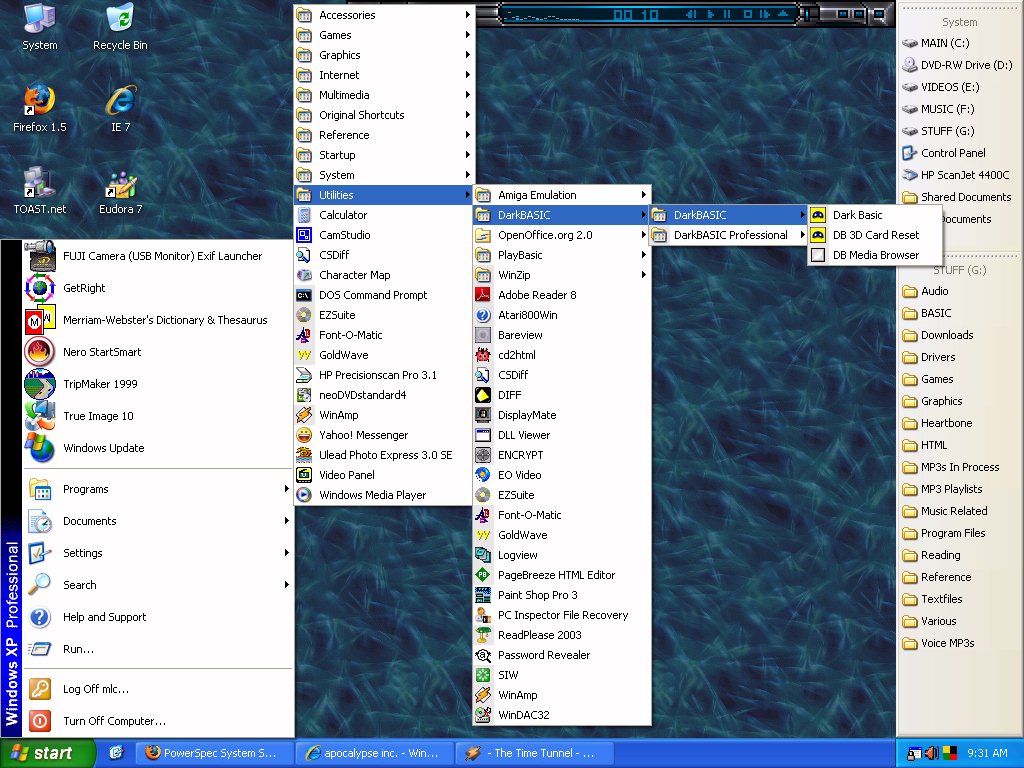Open TripMaker 1999
The image size is (1024, 768).
pos(159,384)
